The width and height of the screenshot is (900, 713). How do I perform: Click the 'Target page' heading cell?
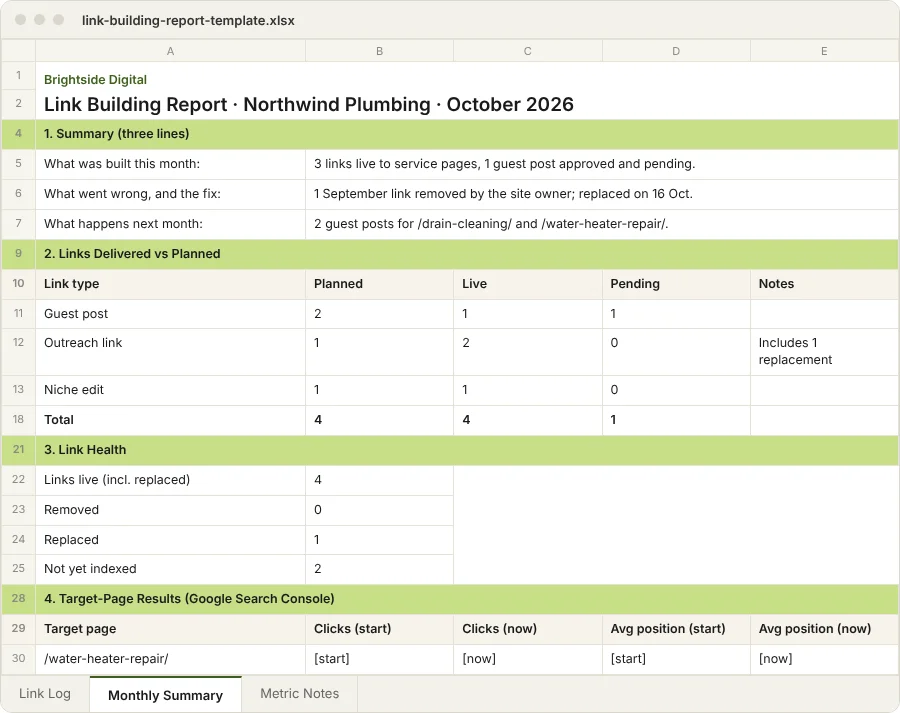(x=170, y=629)
